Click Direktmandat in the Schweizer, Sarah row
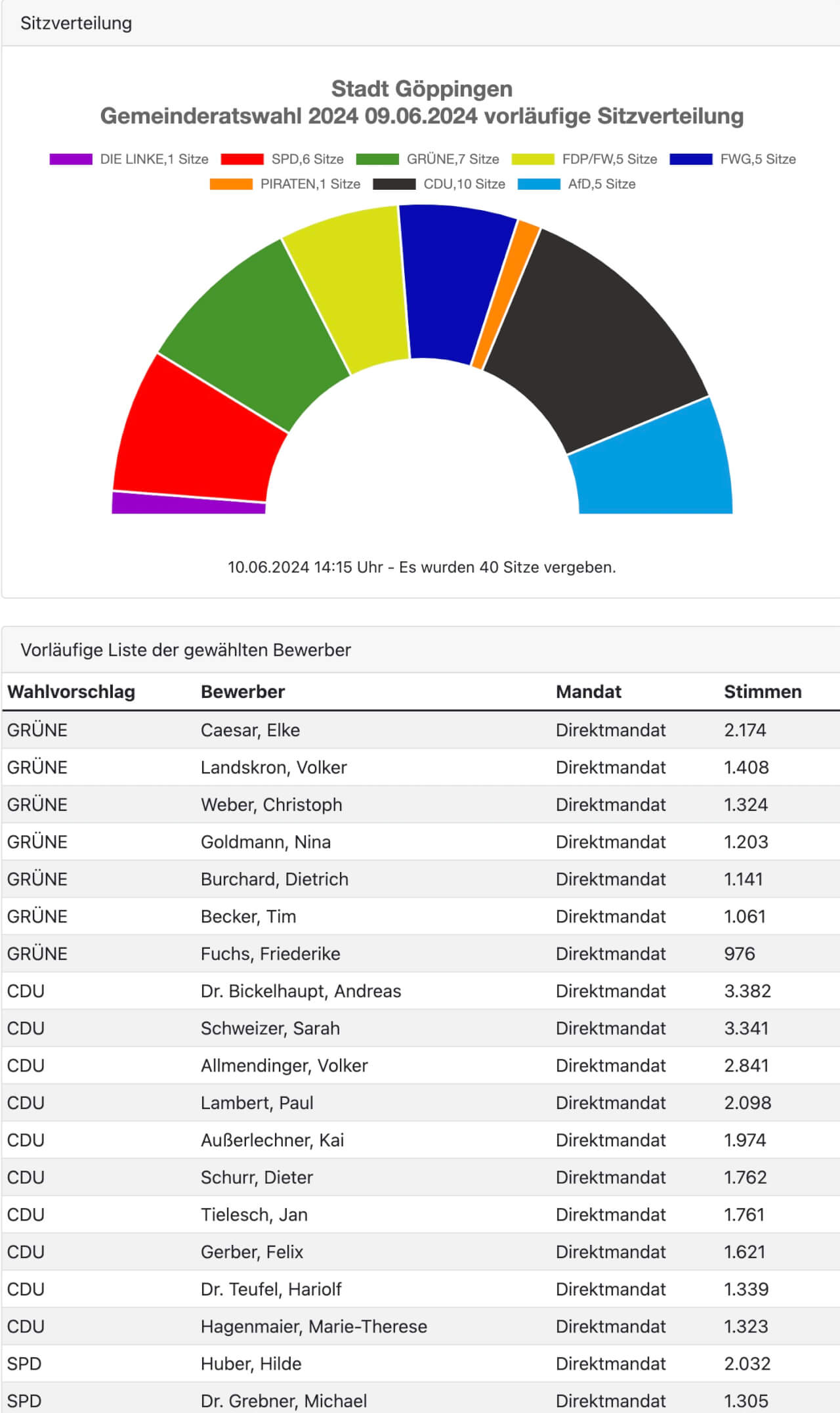840x1413 pixels. point(610,1028)
